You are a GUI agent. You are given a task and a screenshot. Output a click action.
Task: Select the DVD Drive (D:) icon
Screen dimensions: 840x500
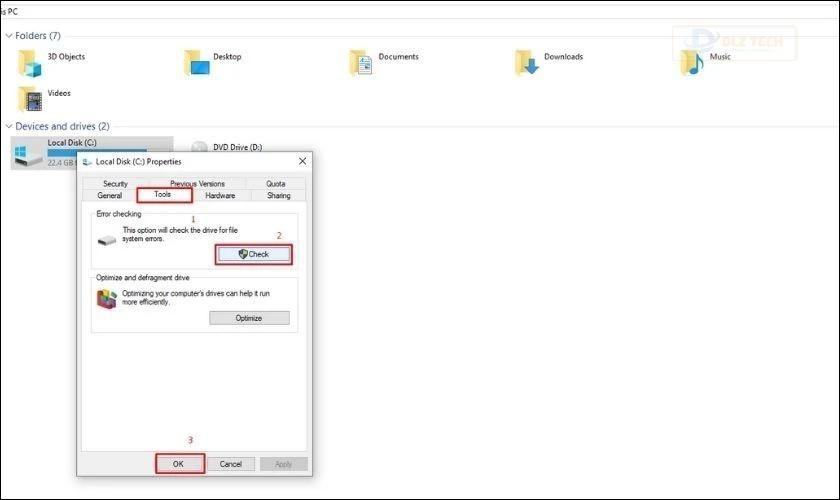(200, 148)
